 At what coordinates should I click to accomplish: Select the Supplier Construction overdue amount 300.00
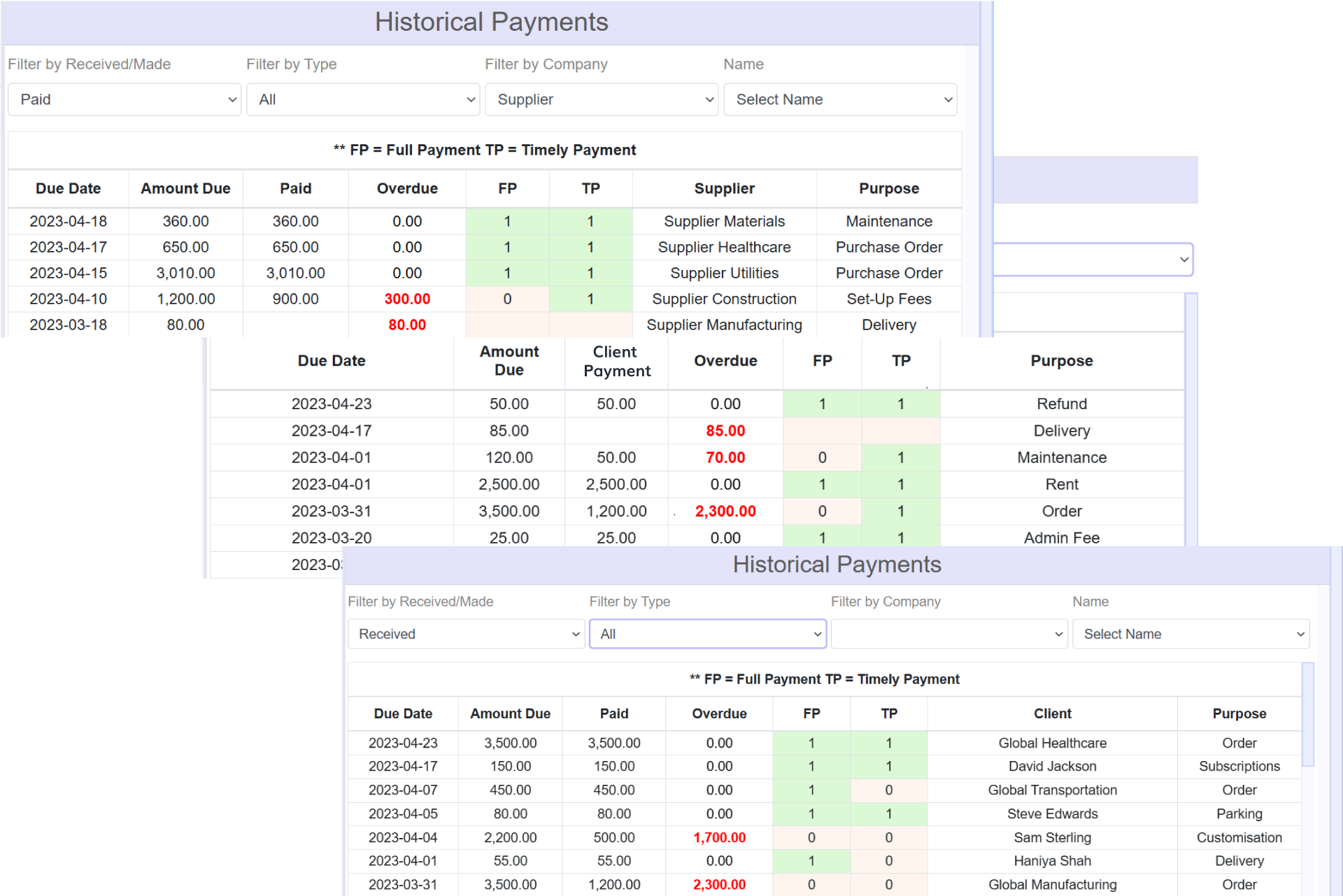[406, 299]
